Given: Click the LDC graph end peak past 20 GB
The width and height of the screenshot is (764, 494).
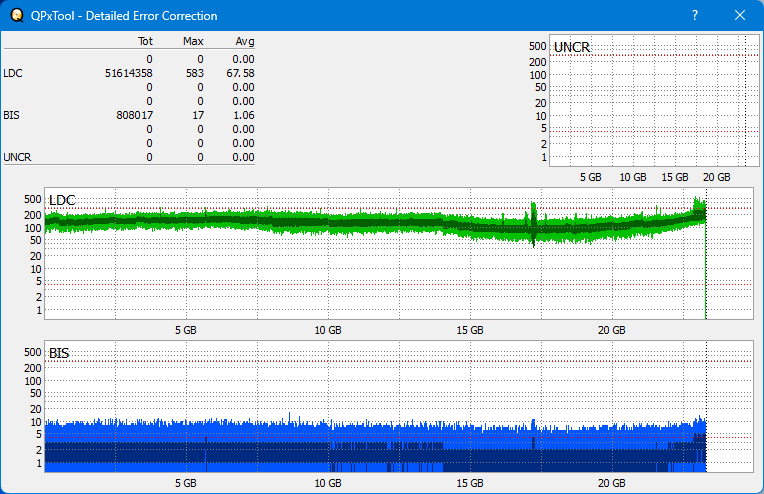Looking at the screenshot, I should tap(700, 209).
